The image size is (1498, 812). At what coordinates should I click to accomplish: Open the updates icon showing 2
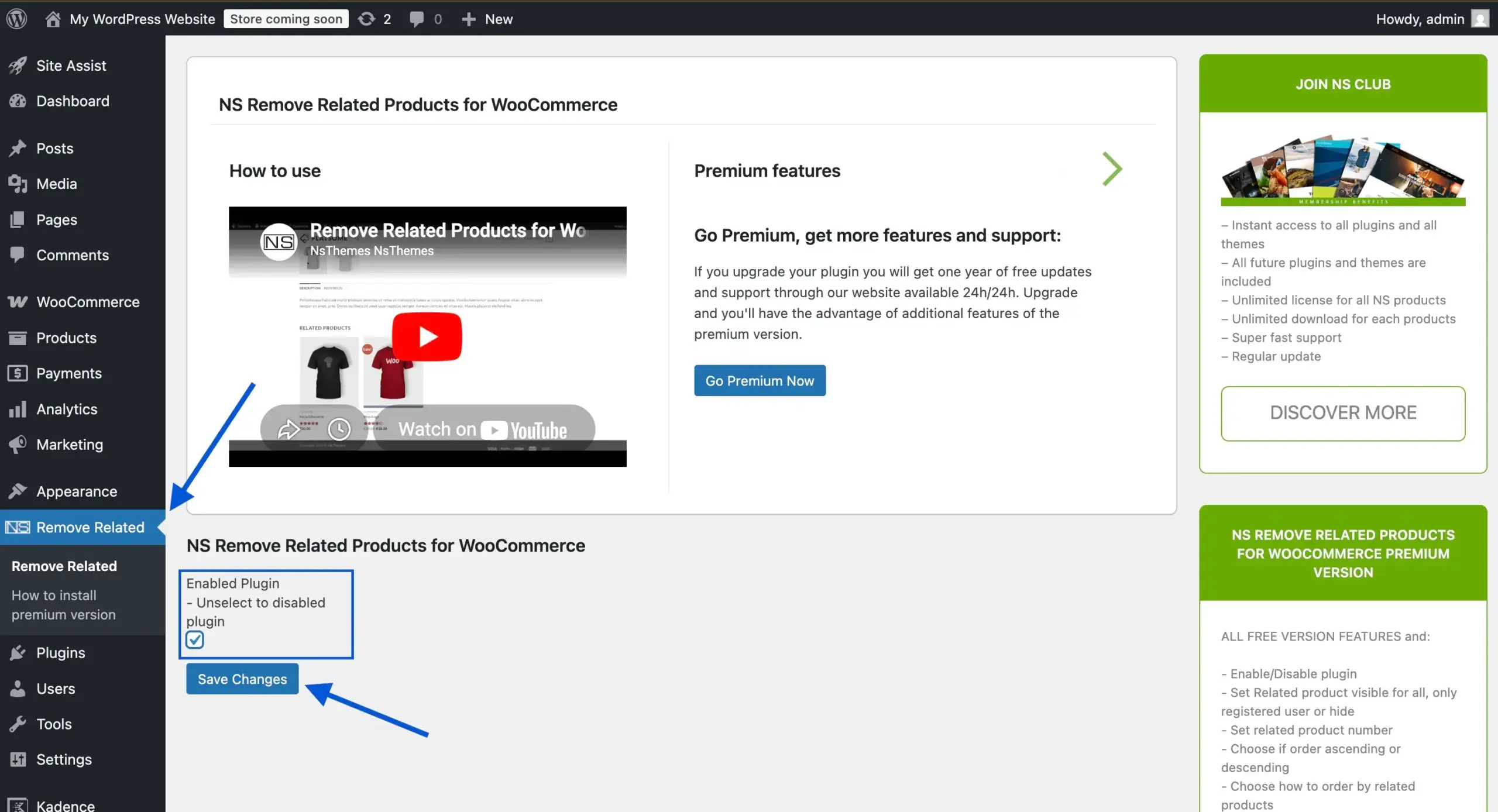tap(366, 19)
